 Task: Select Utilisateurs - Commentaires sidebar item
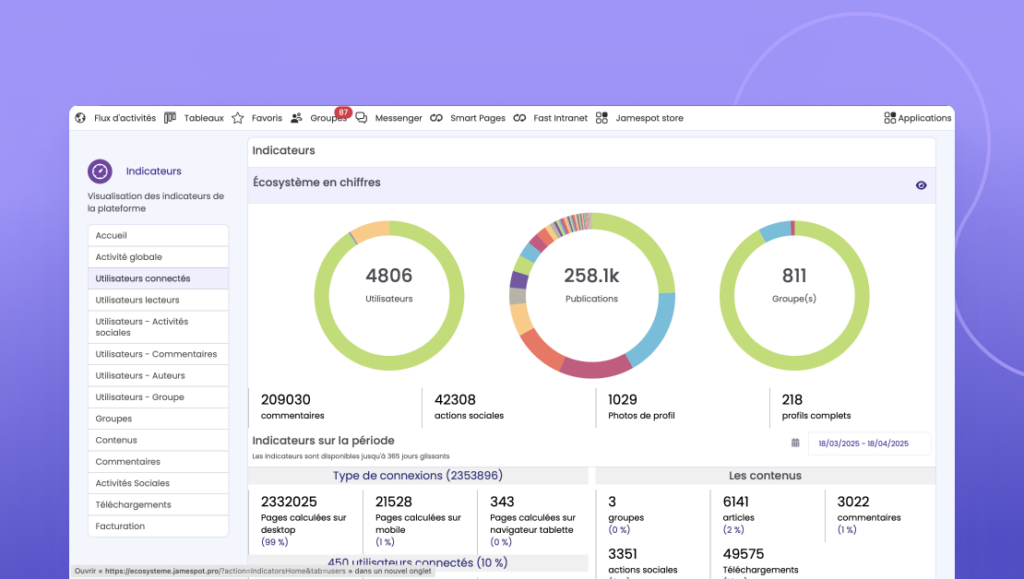click(x=158, y=354)
